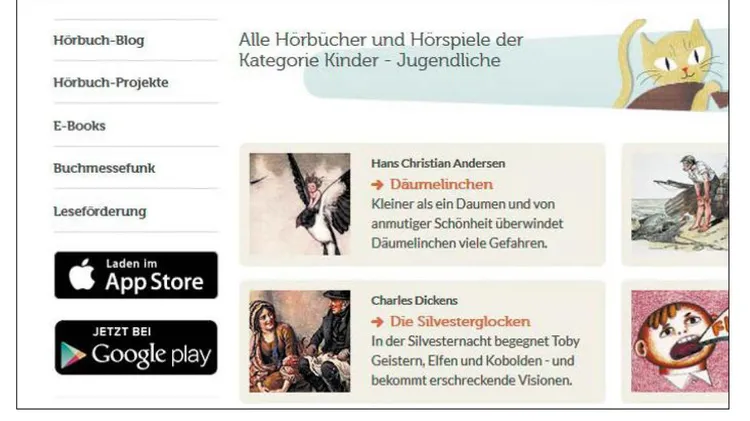Image resolution: width=750 pixels, height=421 pixels.
Task: Open the Die Silvesterglocken title link
Action: click(460, 321)
